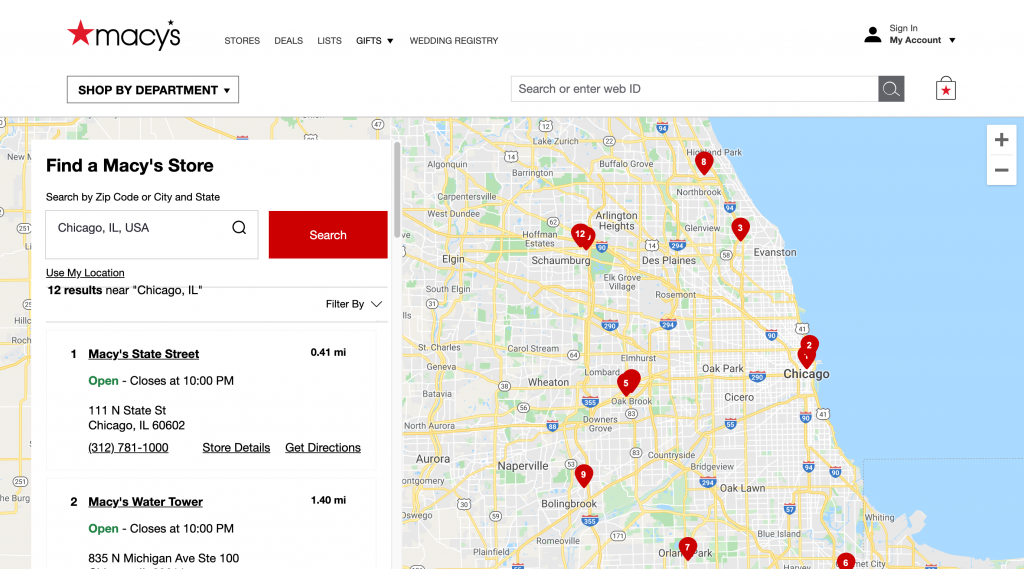Open Macy's Water Tower store link

[146, 502]
